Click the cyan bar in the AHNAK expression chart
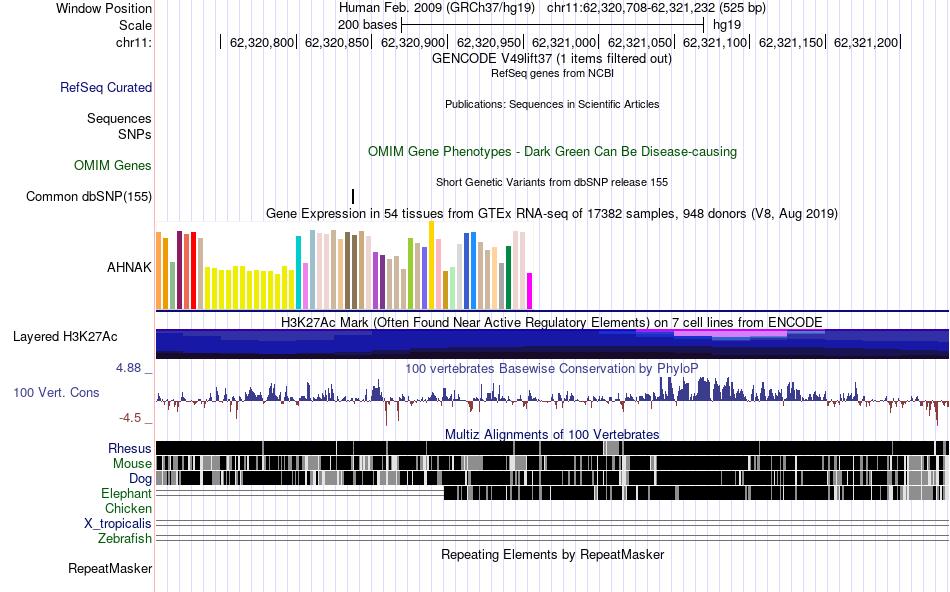The width and height of the screenshot is (950, 592). click(298, 273)
